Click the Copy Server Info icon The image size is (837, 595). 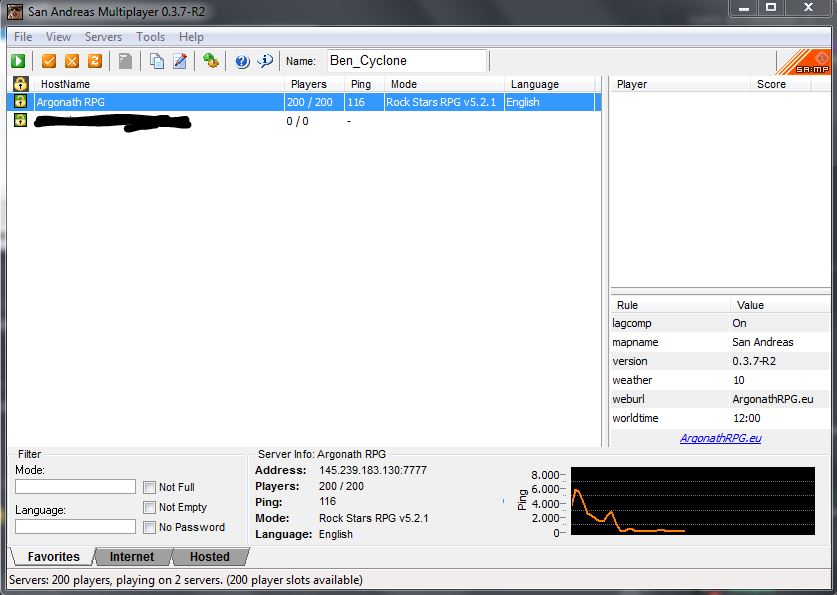pos(157,61)
